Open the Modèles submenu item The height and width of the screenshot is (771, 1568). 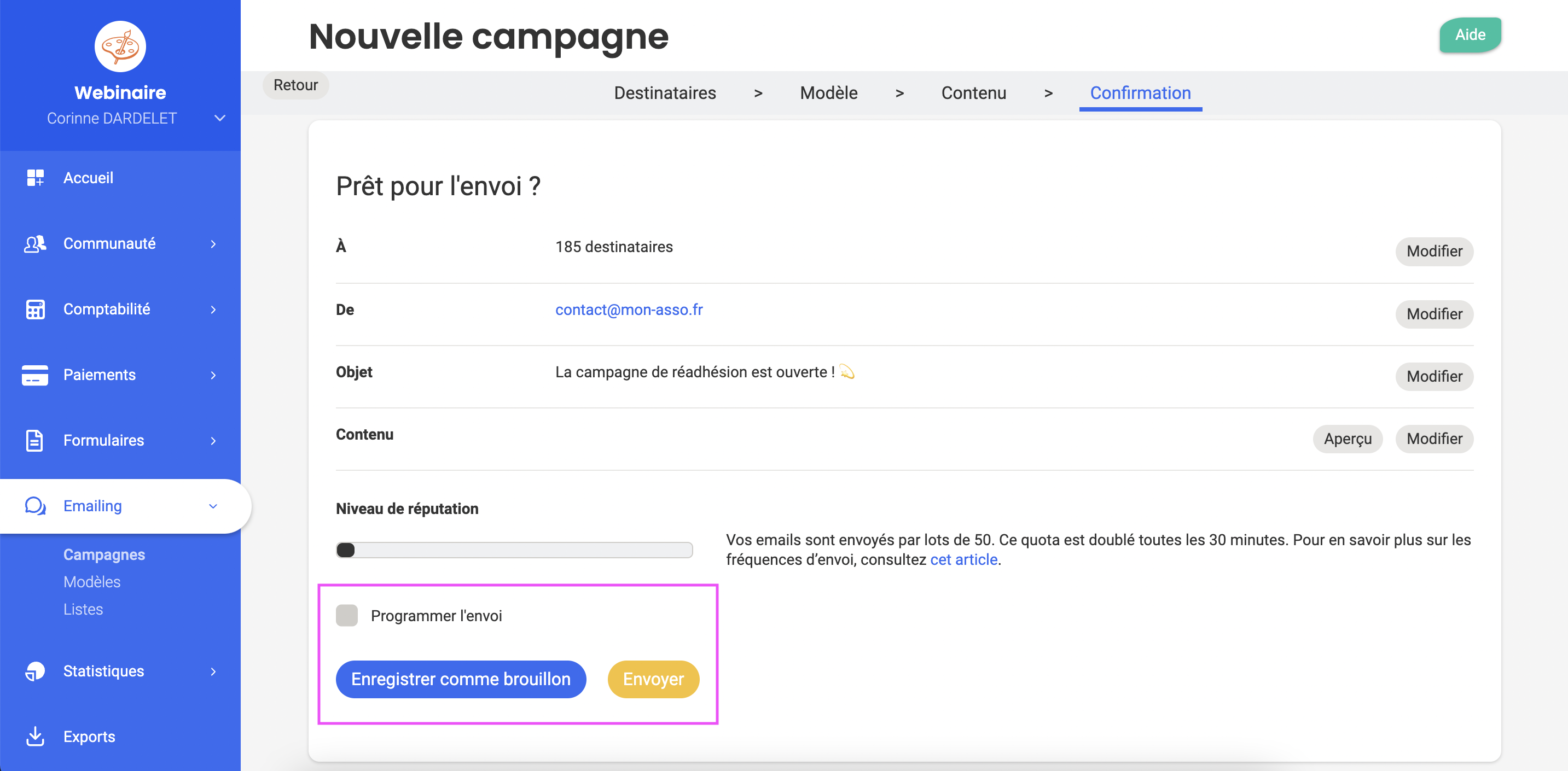[x=92, y=582]
